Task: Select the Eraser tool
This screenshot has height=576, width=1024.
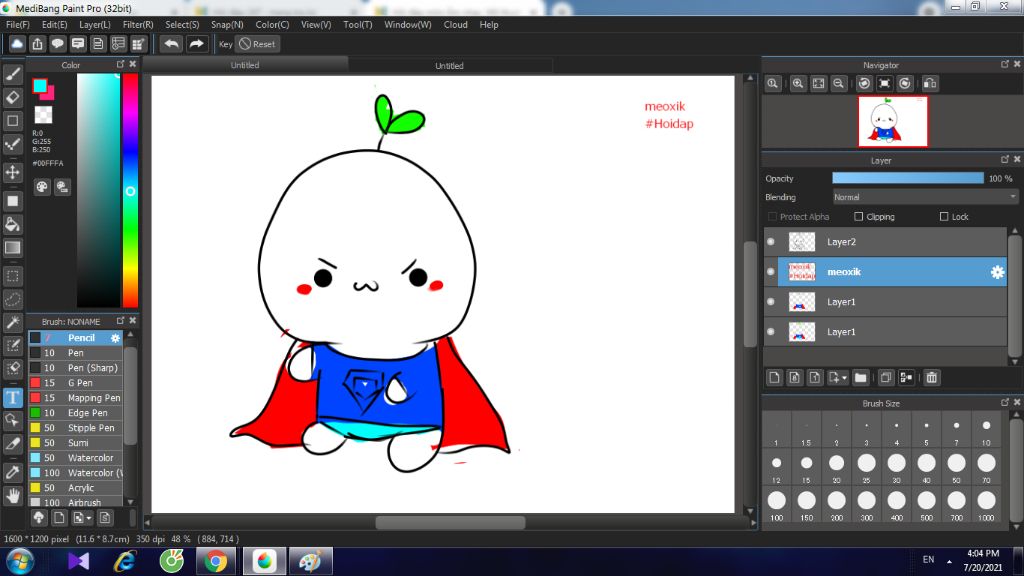Action: pos(12,97)
